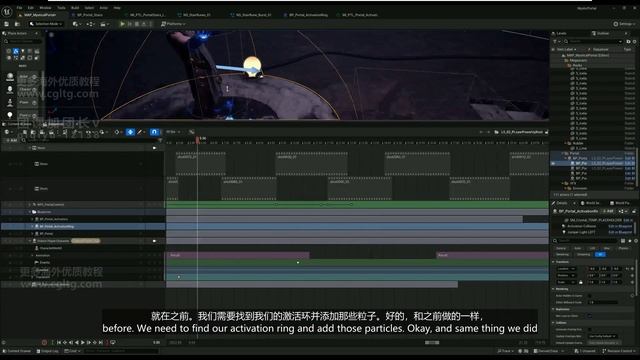Click the Sequencer save sequence icon

pos(25,132)
